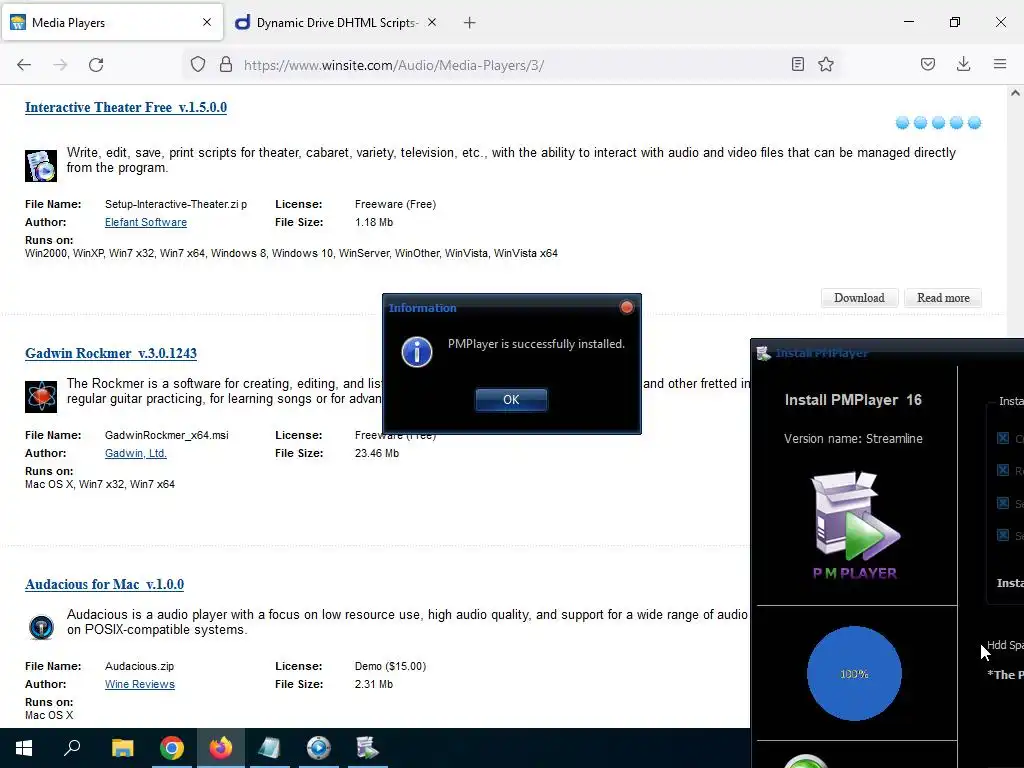Click Interactive Theater rating dots
Image resolution: width=1024 pixels, height=768 pixels.
(938, 123)
